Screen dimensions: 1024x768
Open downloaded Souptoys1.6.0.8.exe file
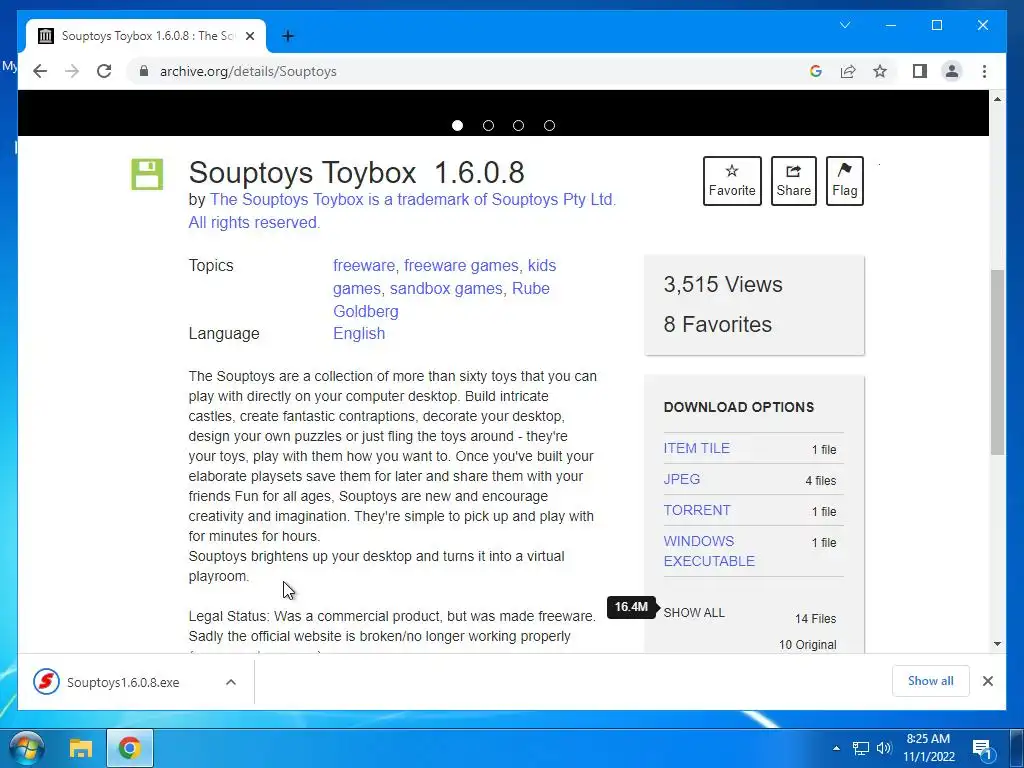pyautogui.click(x=122, y=682)
